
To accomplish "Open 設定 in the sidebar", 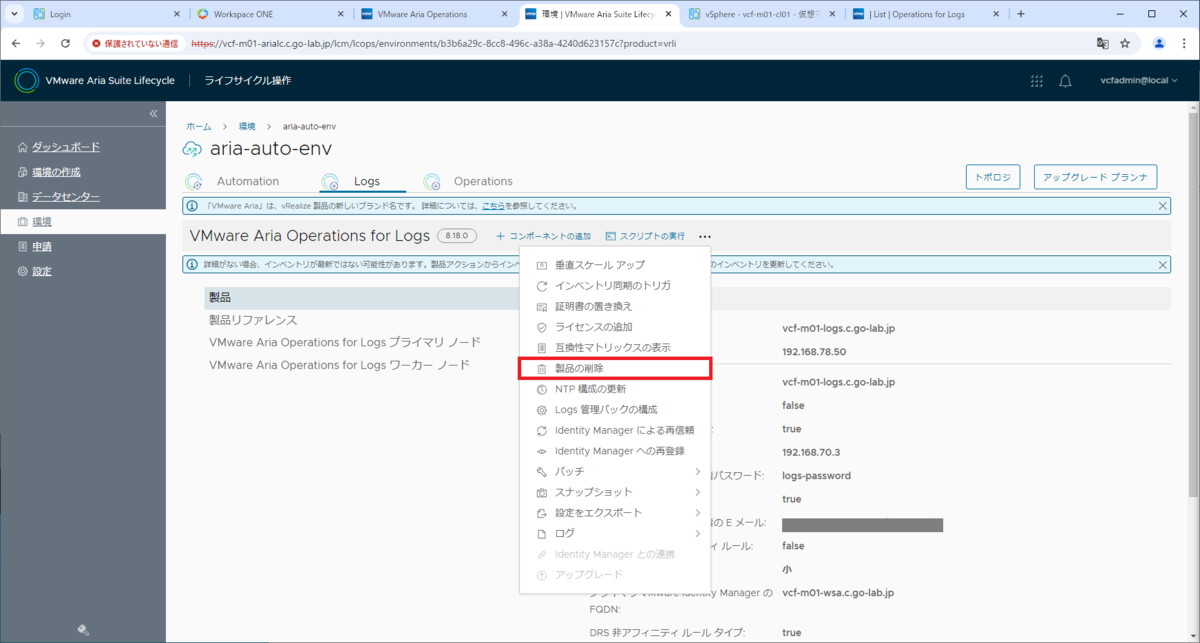I will pyautogui.click(x=41, y=271).
